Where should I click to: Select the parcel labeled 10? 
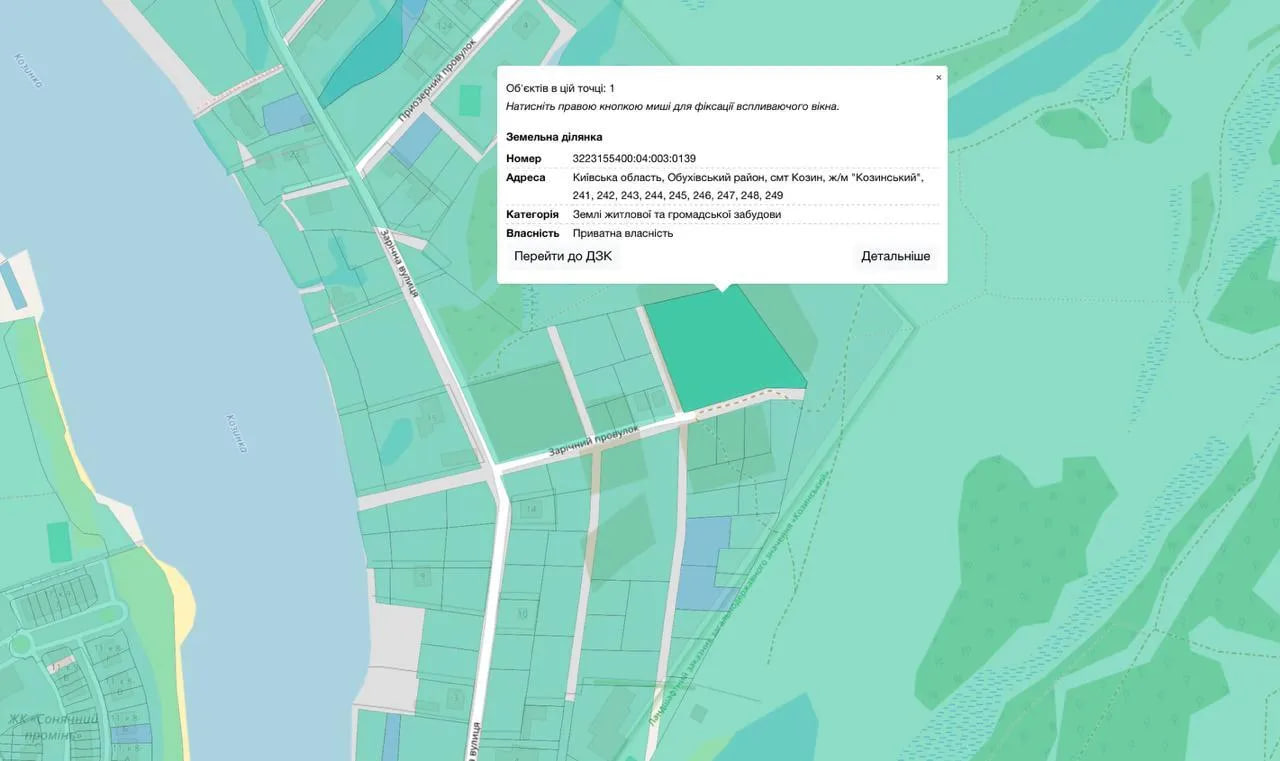tap(521, 612)
